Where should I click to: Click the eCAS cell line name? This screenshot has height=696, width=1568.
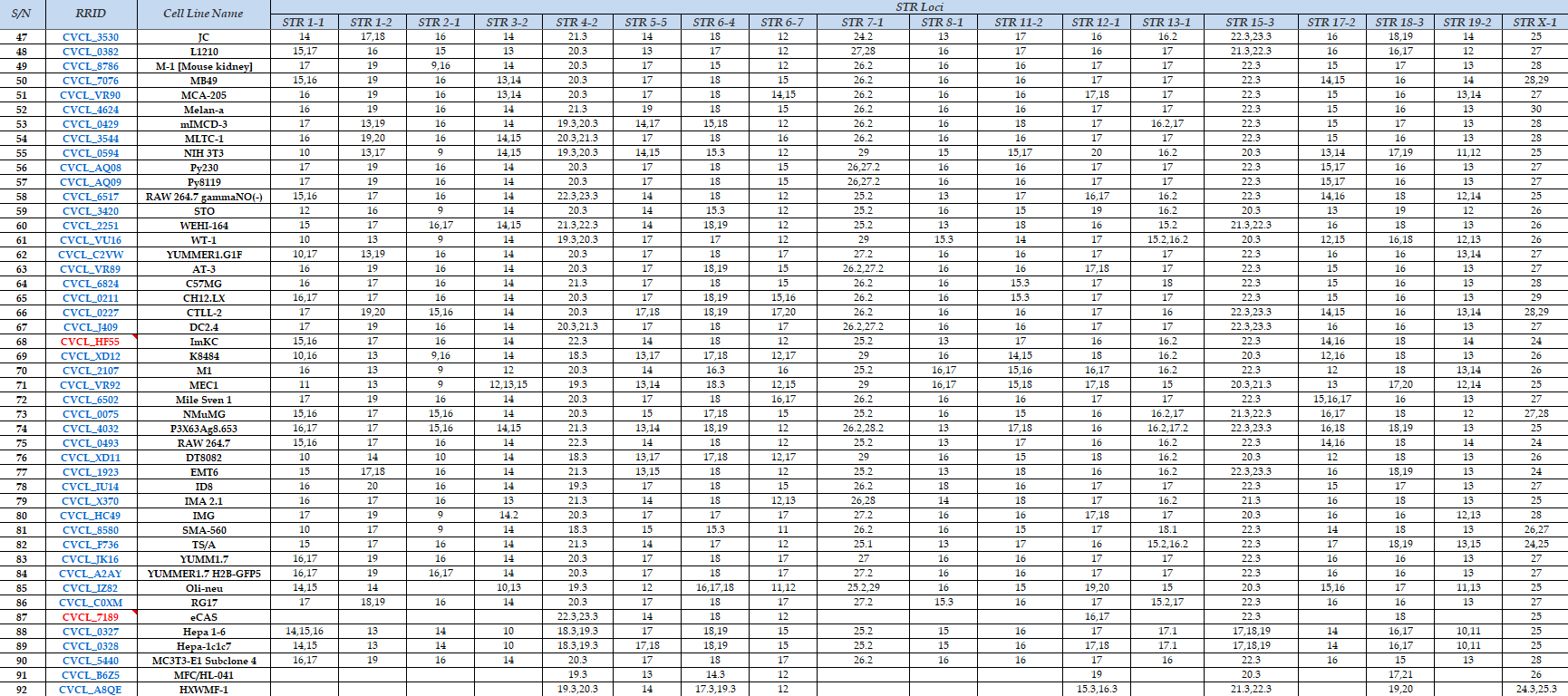click(x=204, y=617)
